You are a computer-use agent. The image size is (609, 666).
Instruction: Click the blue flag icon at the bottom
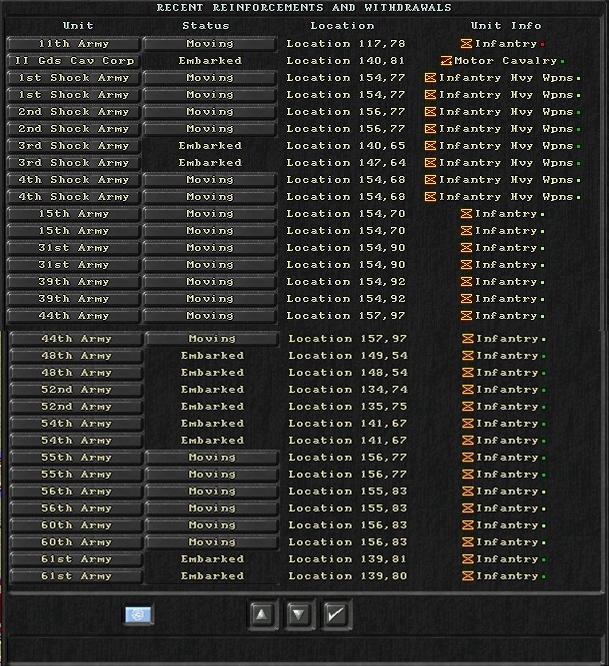pyautogui.click(x=138, y=615)
